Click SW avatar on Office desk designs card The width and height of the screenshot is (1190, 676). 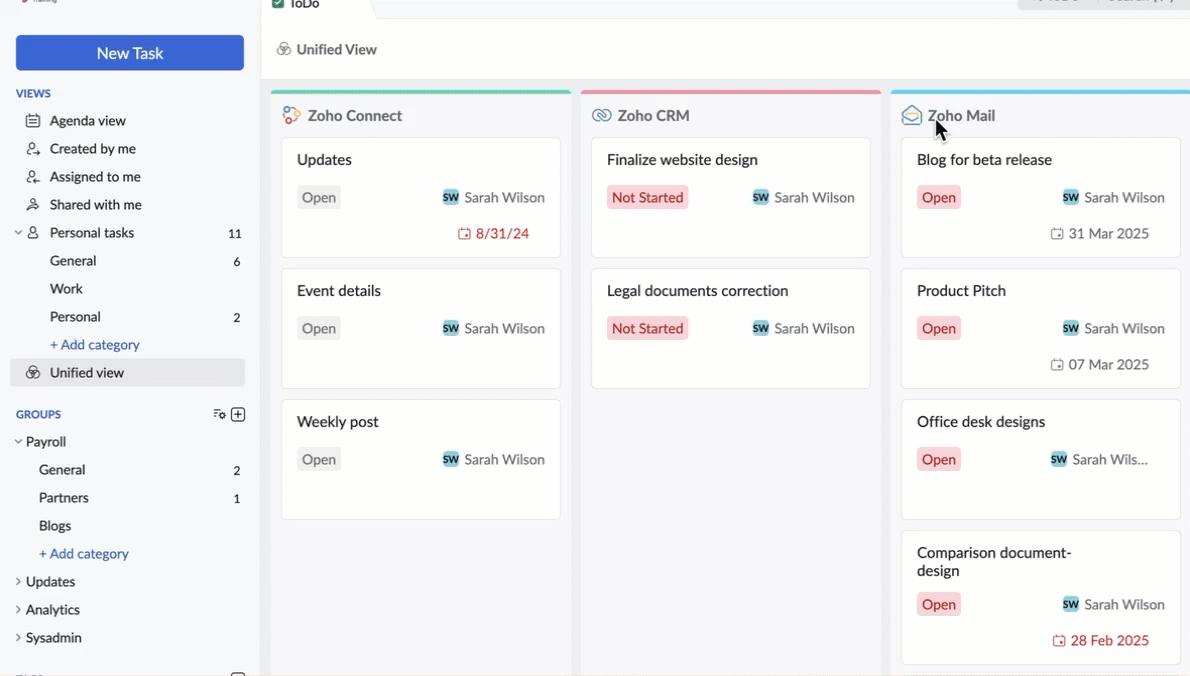tap(1059, 460)
